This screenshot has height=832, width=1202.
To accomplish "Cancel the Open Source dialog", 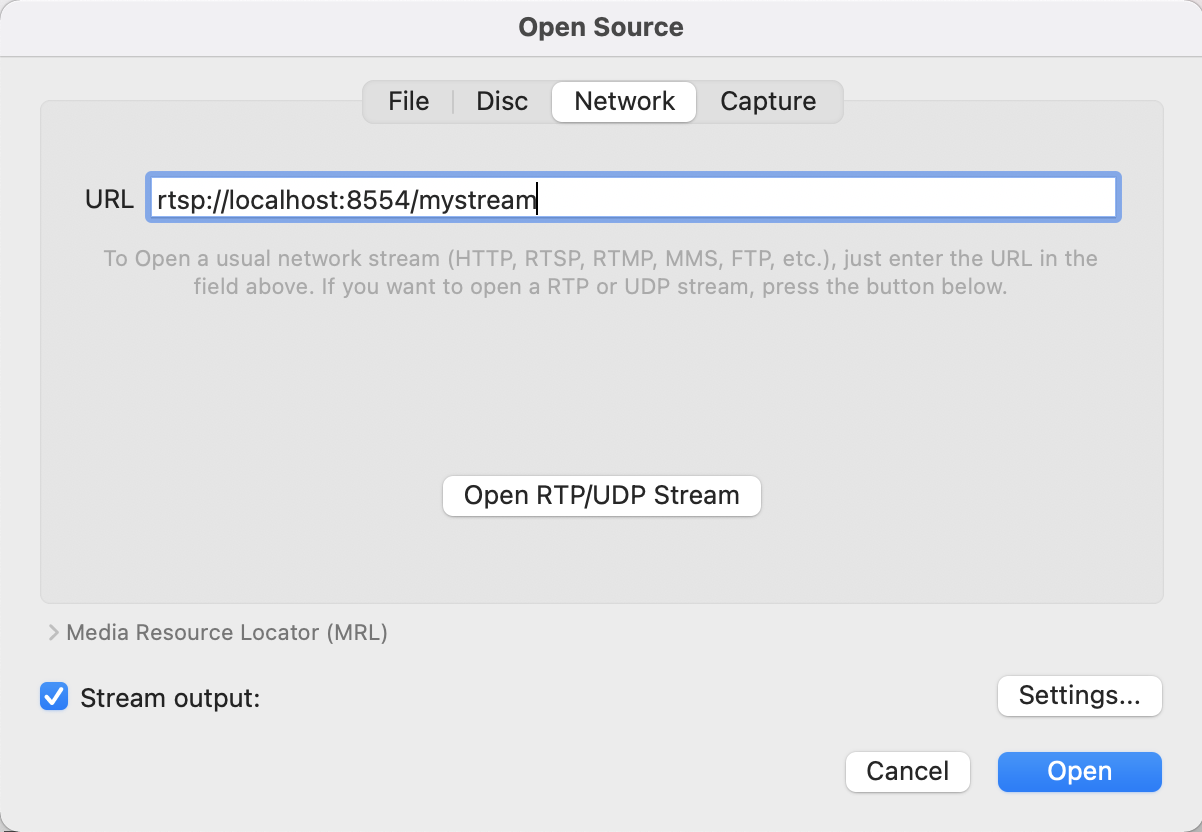I will 907,771.
